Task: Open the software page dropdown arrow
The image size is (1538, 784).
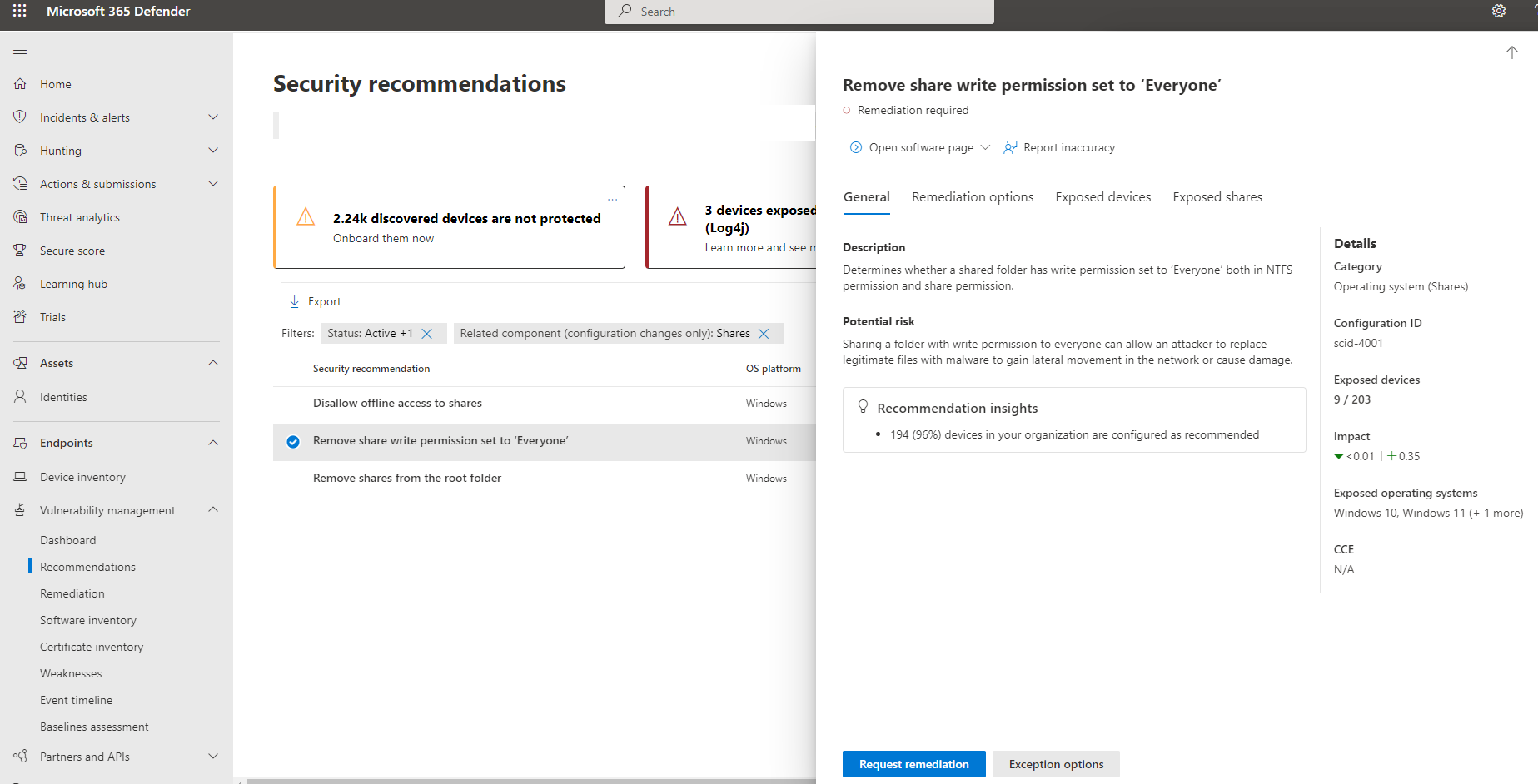Action: [x=985, y=147]
